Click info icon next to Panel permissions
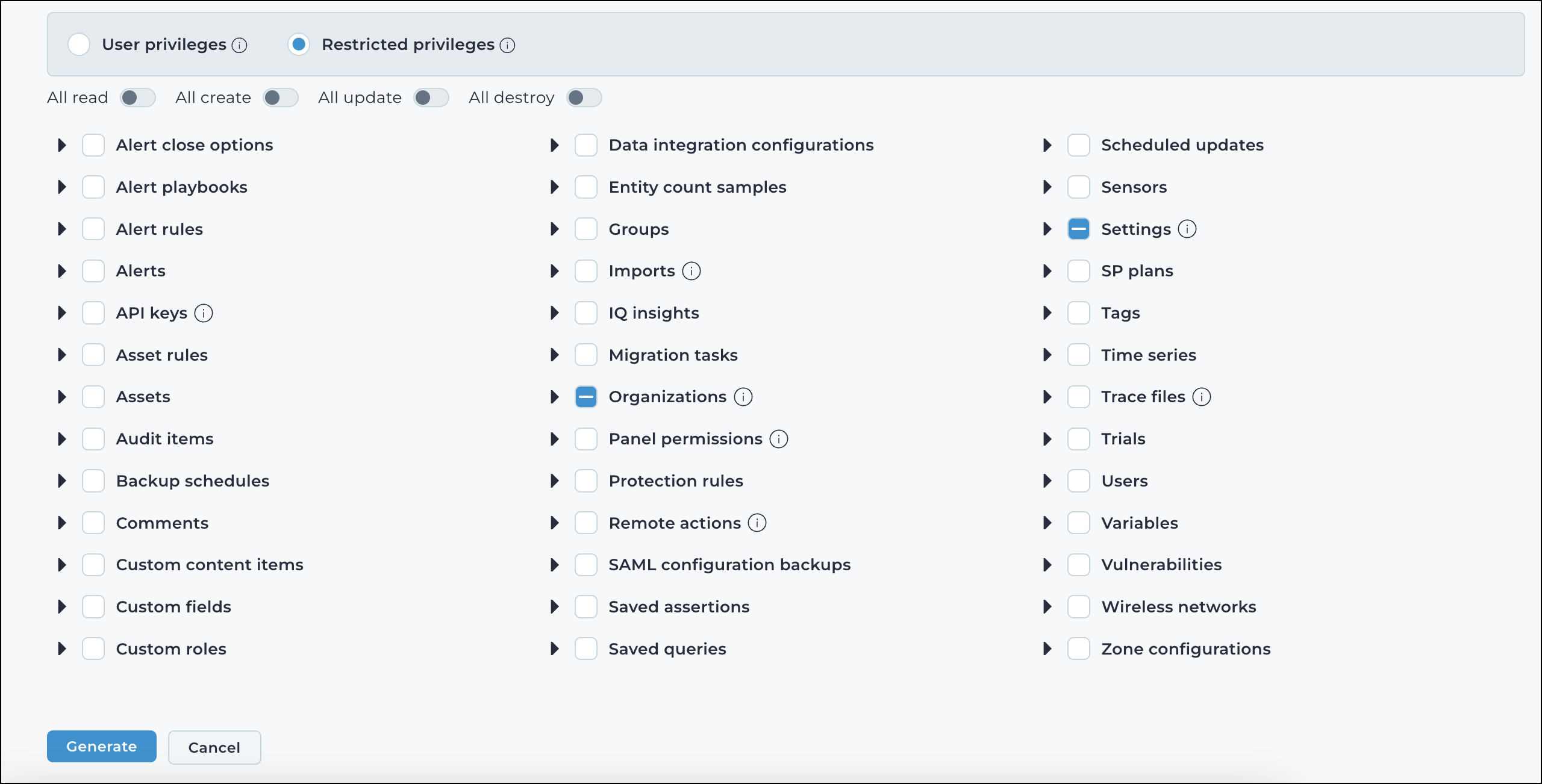The width and height of the screenshot is (1542, 784). click(779, 439)
